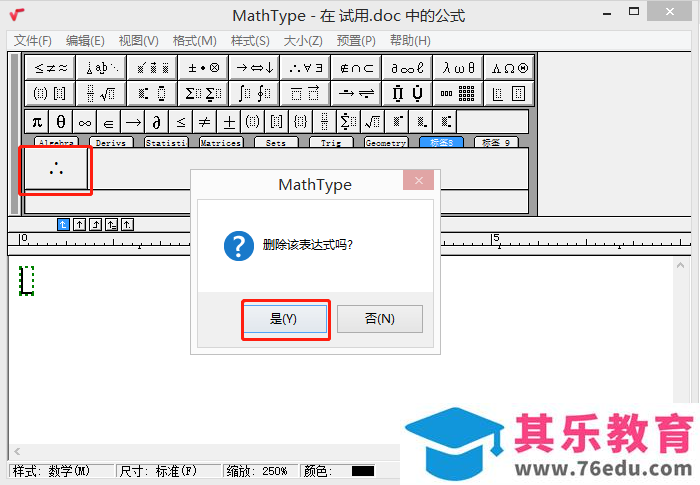The height and width of the screenshot is (485, 700).
Task: Click the black color swatch in status bar
Action: [362, 471]
